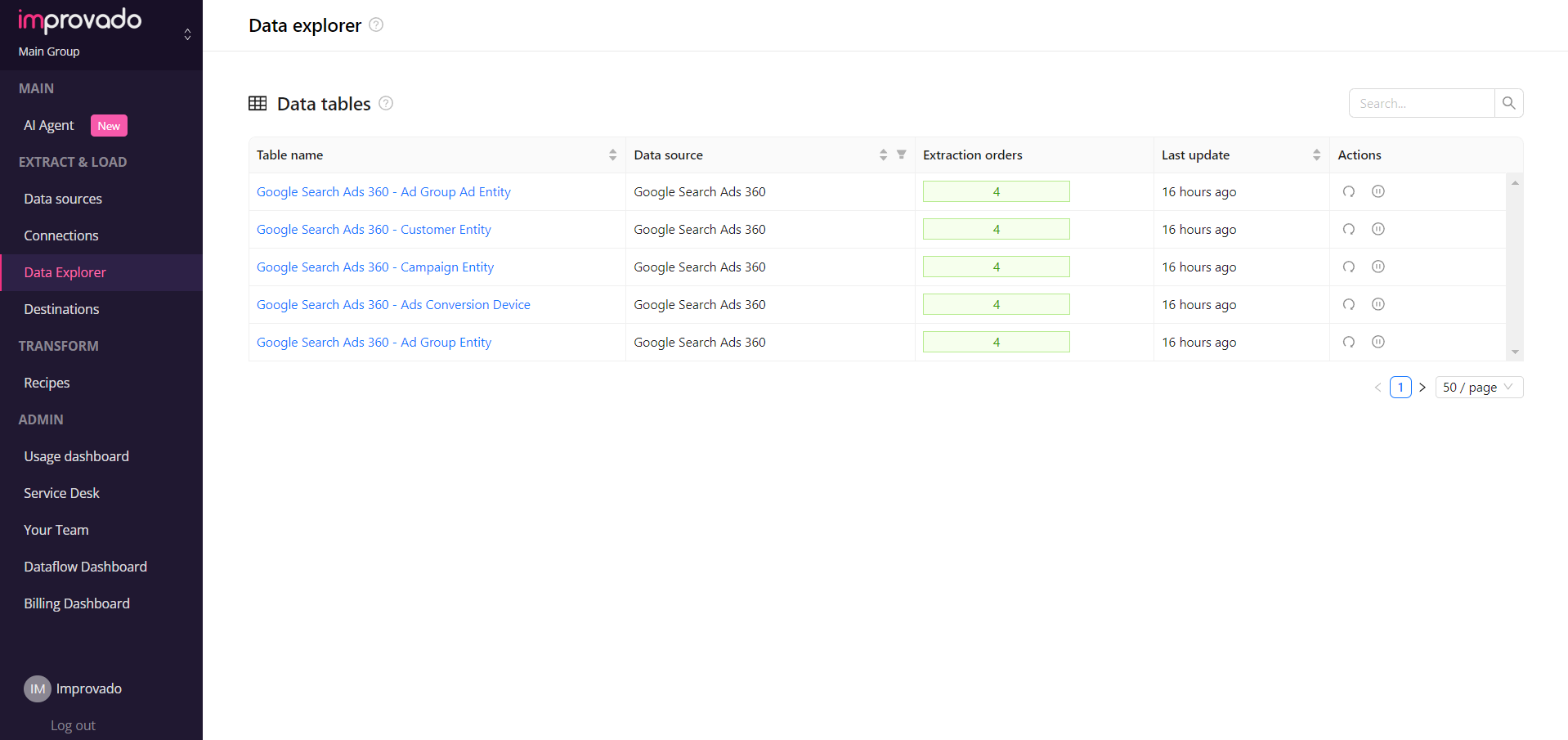Image resolution: width=1568 pixels, height=740 pixels.
Task: Go to the next page arrow
Action: click(1422, 388)
